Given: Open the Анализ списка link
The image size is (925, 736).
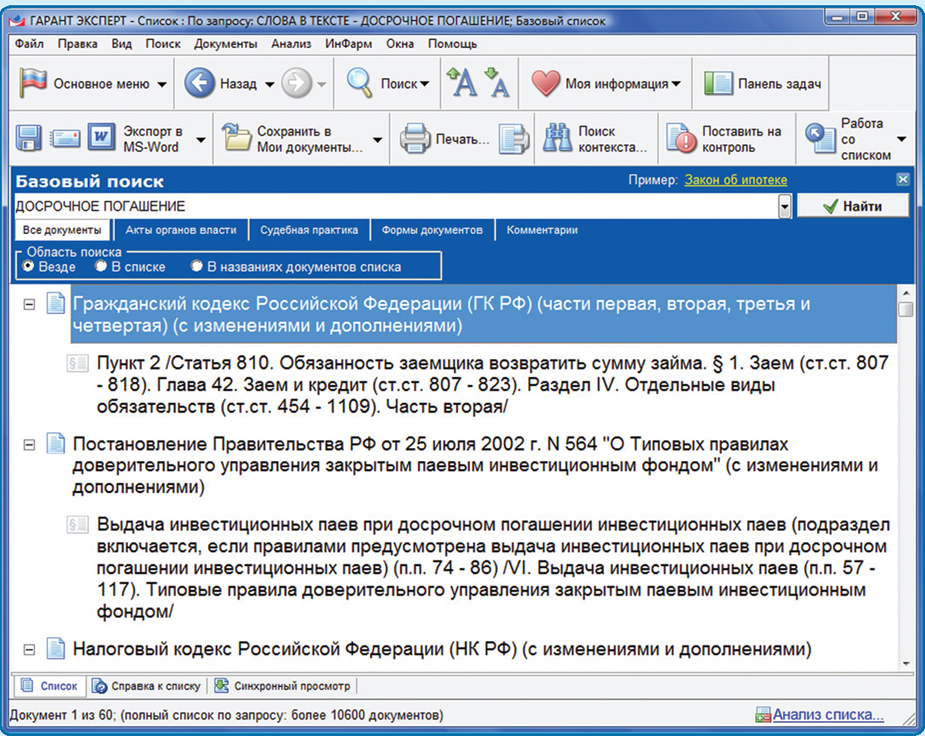Looking at the screenshot, I should 827,715.
